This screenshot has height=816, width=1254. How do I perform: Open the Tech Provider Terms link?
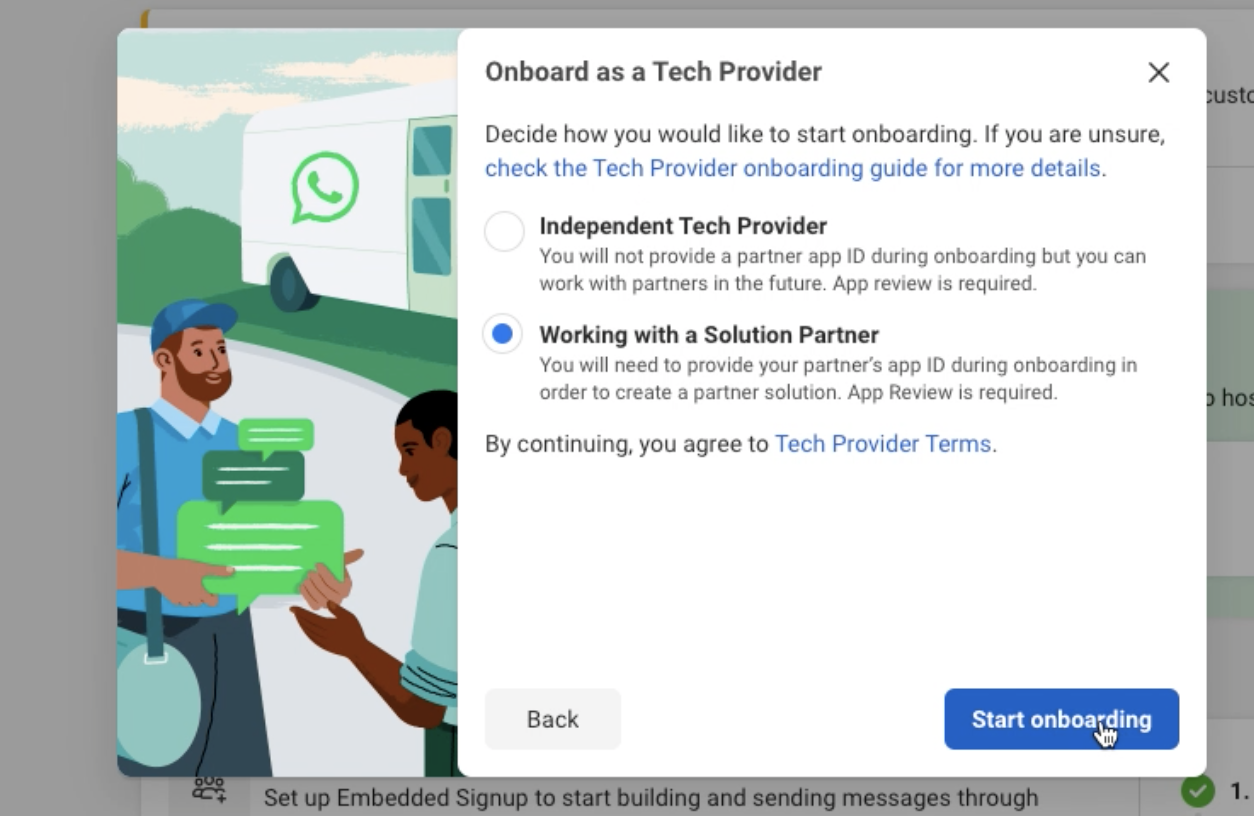tap(883, 443)
